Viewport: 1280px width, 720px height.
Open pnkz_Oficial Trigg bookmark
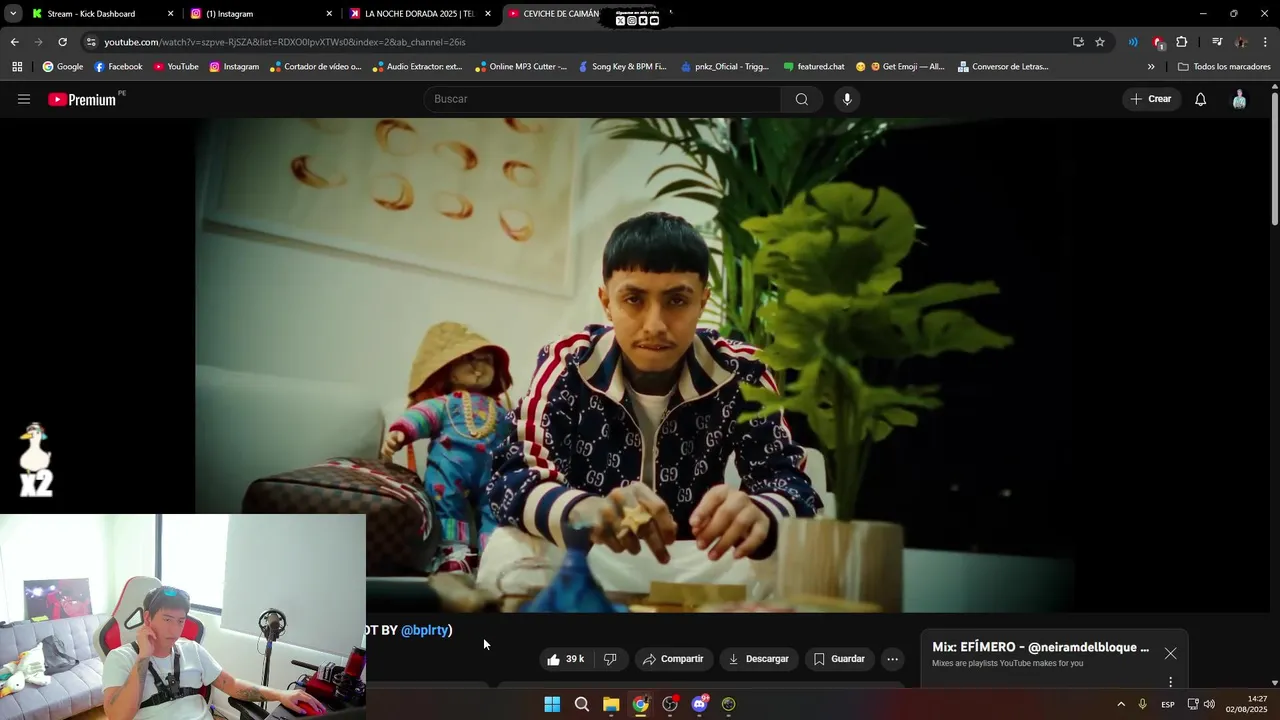(x=725, y=67)
